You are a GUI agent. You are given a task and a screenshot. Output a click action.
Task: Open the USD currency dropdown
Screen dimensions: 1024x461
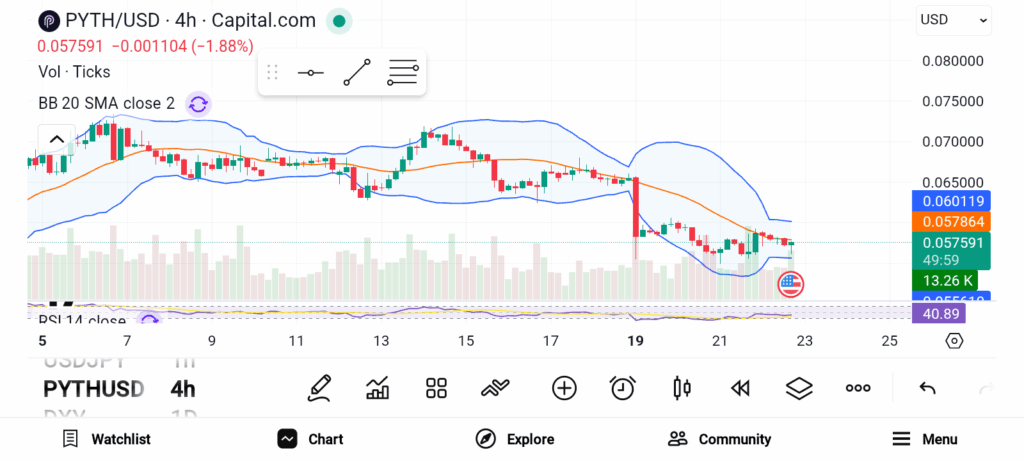point(953,20)
